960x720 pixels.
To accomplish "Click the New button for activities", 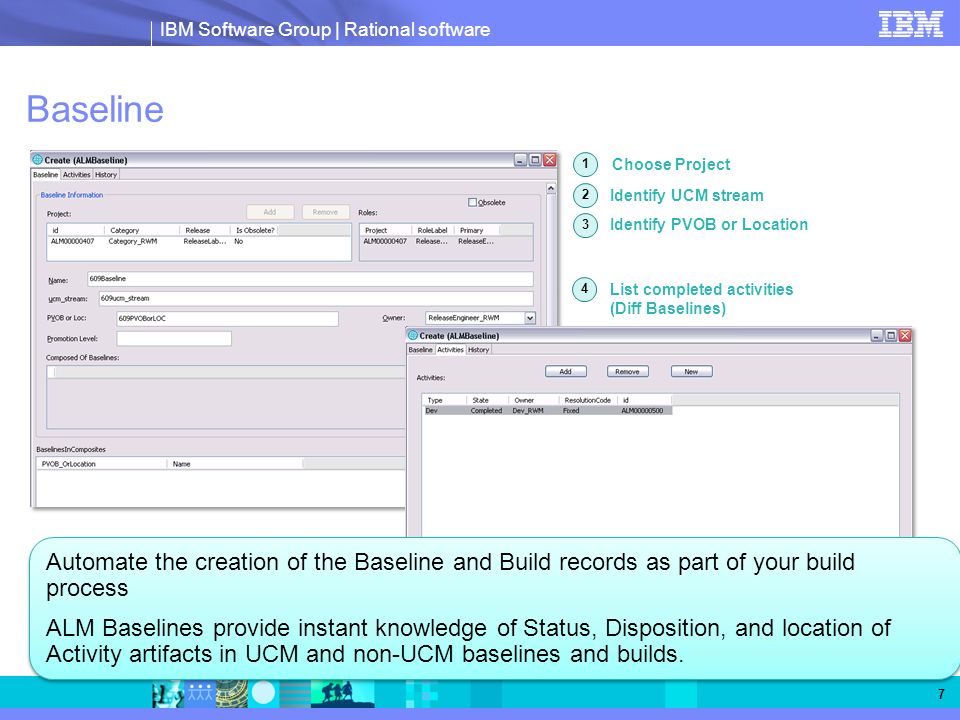I will tap(691, 372).
